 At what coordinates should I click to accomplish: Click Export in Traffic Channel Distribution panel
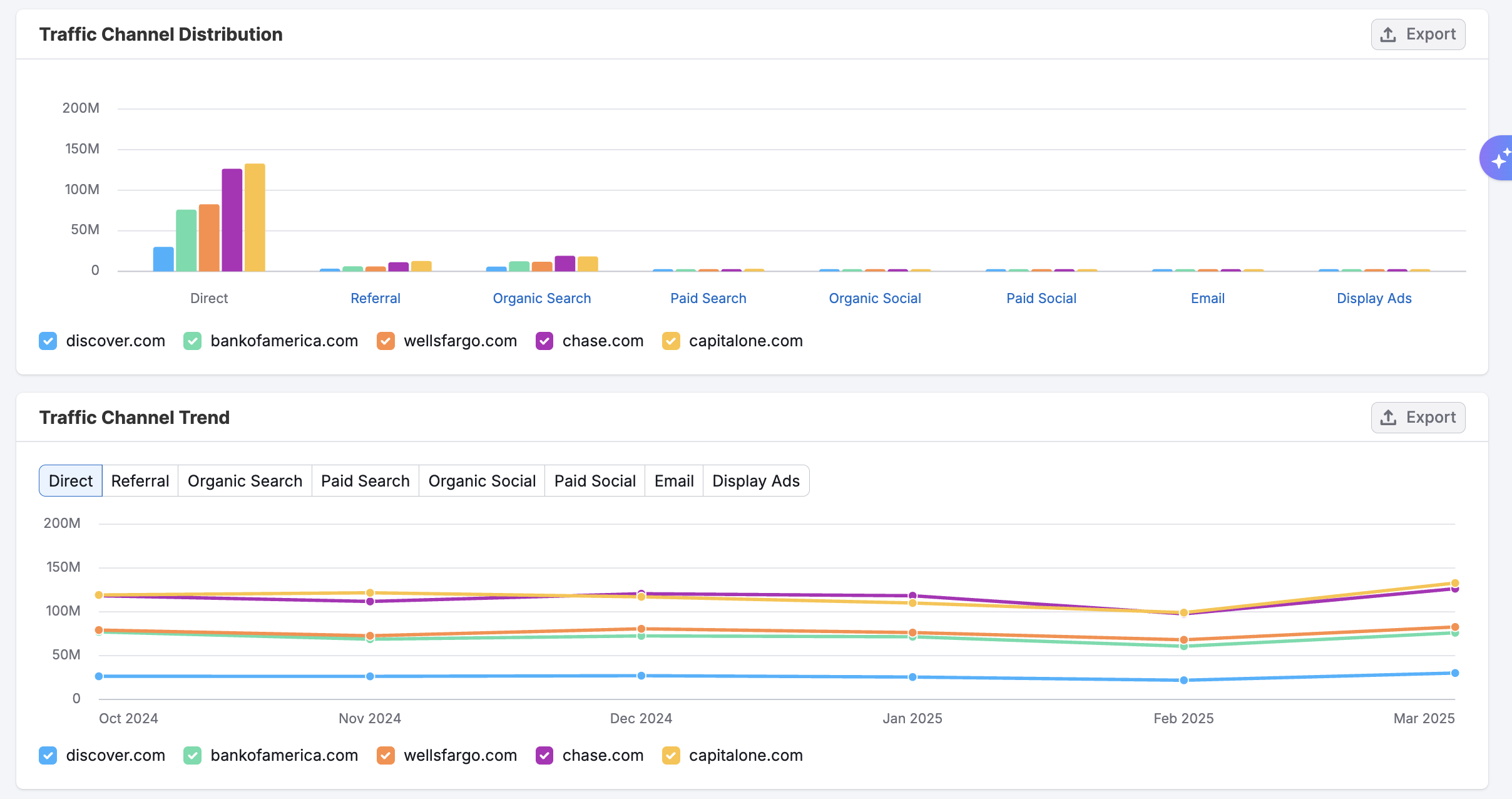point(1417,34)
